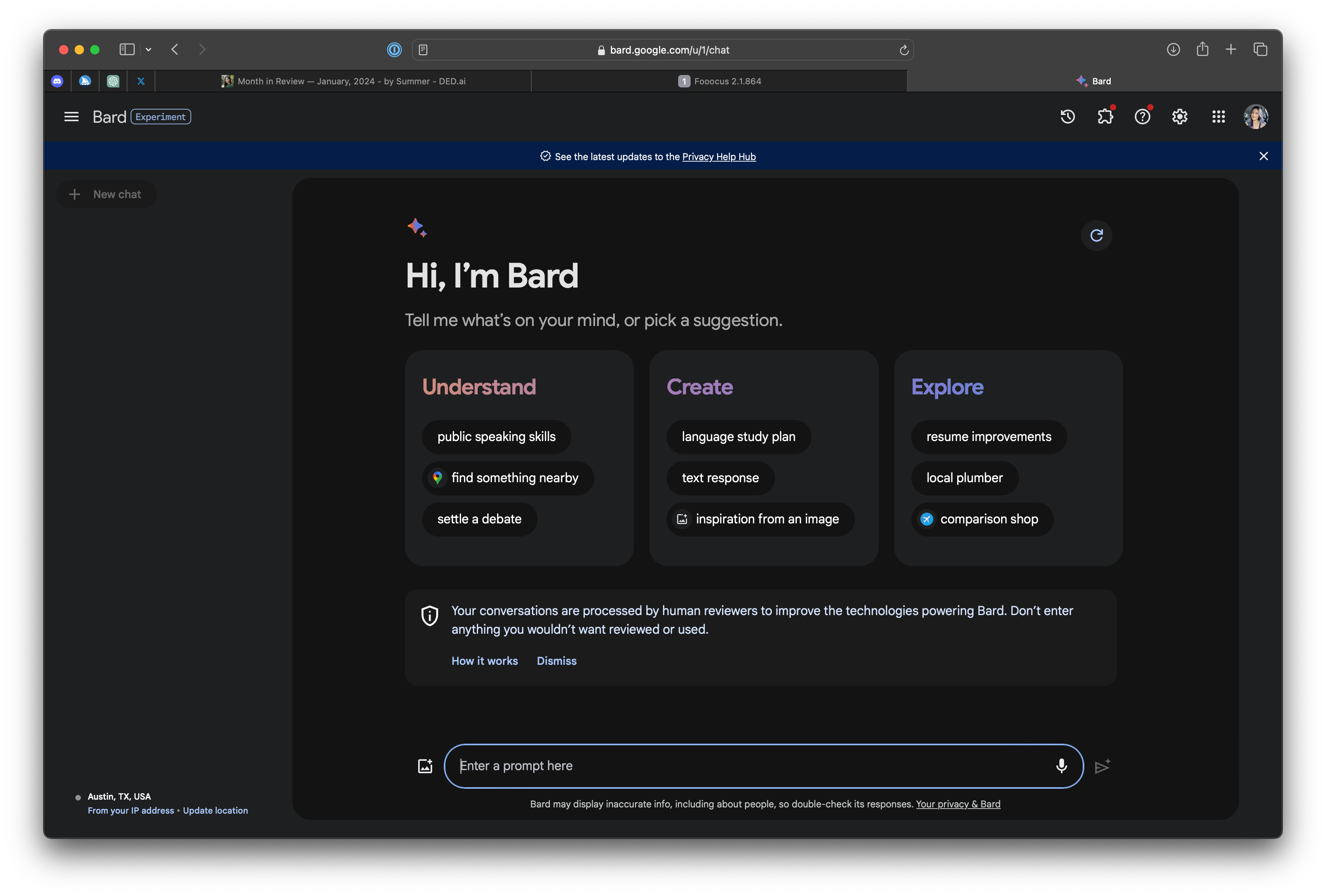The width and height of the screenshot is (1326, 896).
Task: Open the Privacy Help Hub link
Action: (718, 157)
